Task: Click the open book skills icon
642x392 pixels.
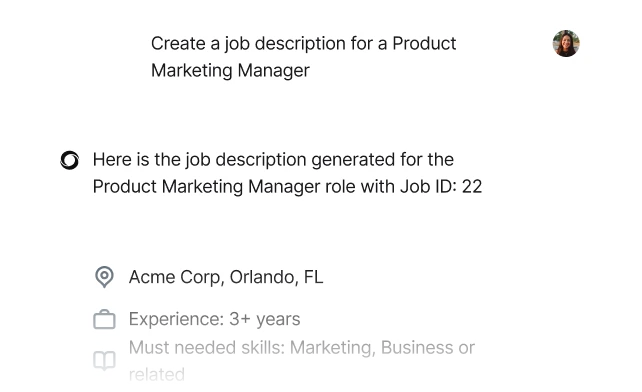Action: (104, 360)
